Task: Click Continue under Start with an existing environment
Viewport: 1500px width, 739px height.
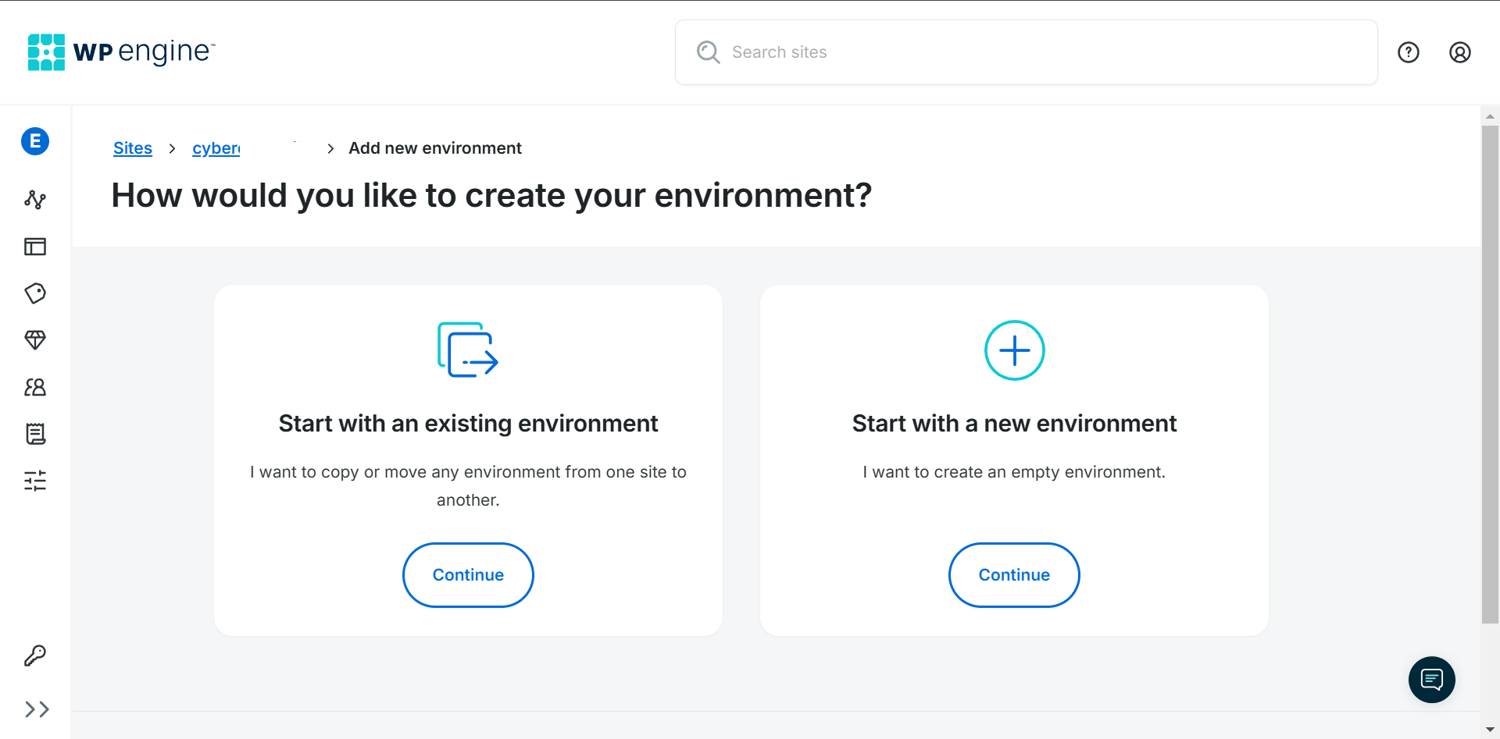Action: coord(468,575)
